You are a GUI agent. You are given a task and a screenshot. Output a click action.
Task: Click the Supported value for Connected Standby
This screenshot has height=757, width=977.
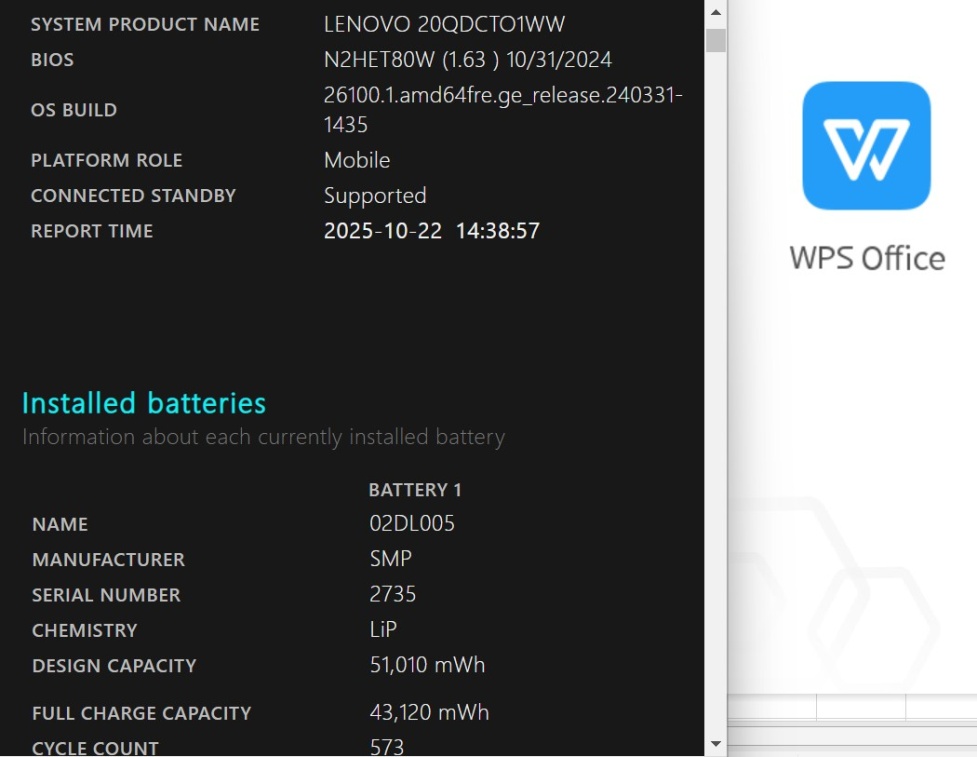pyautogui.click(x=375, y=195)
